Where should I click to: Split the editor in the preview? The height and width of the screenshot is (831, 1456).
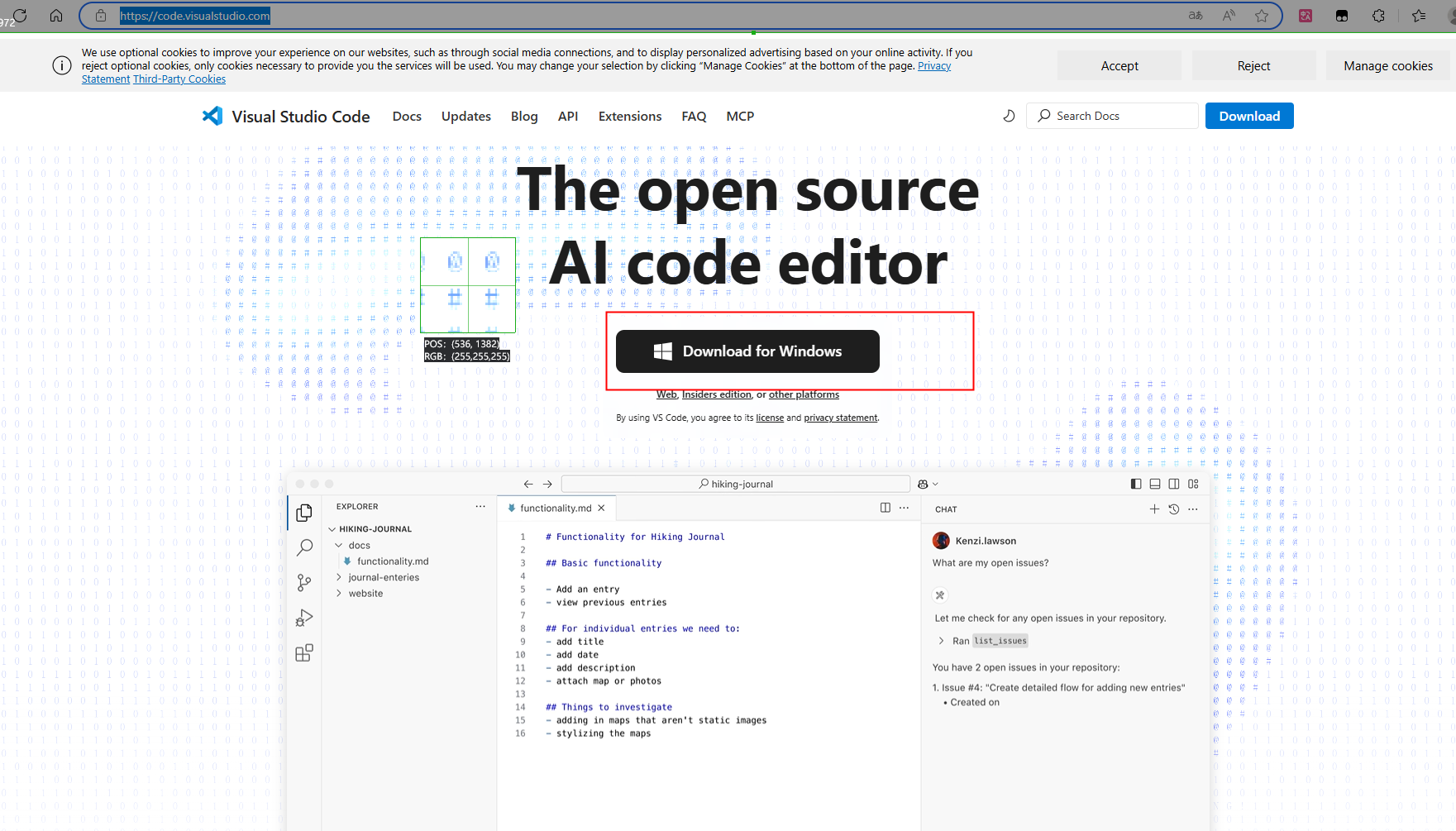(886, 508)
